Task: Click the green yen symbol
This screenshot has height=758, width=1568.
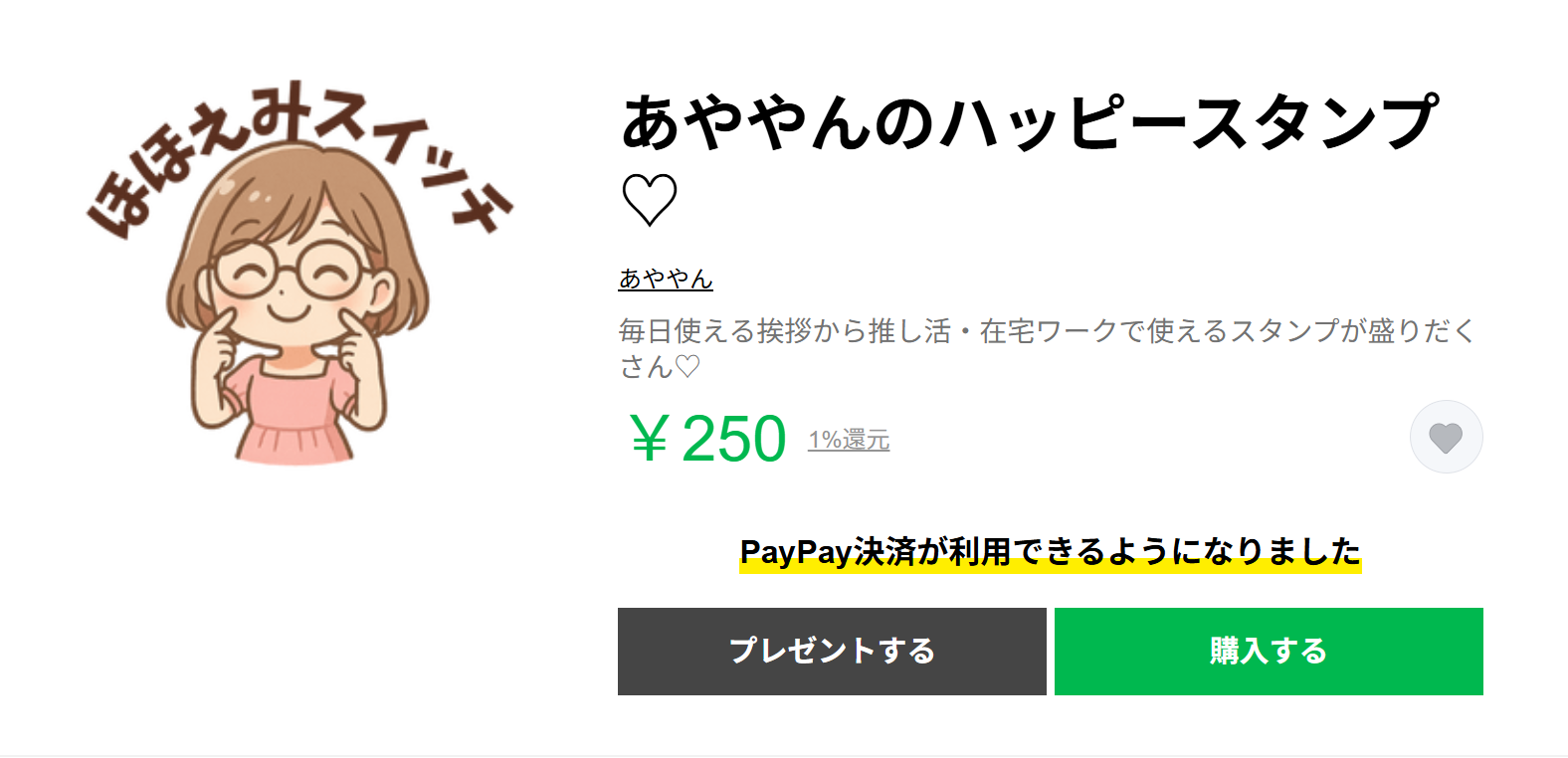Action: 650,439
